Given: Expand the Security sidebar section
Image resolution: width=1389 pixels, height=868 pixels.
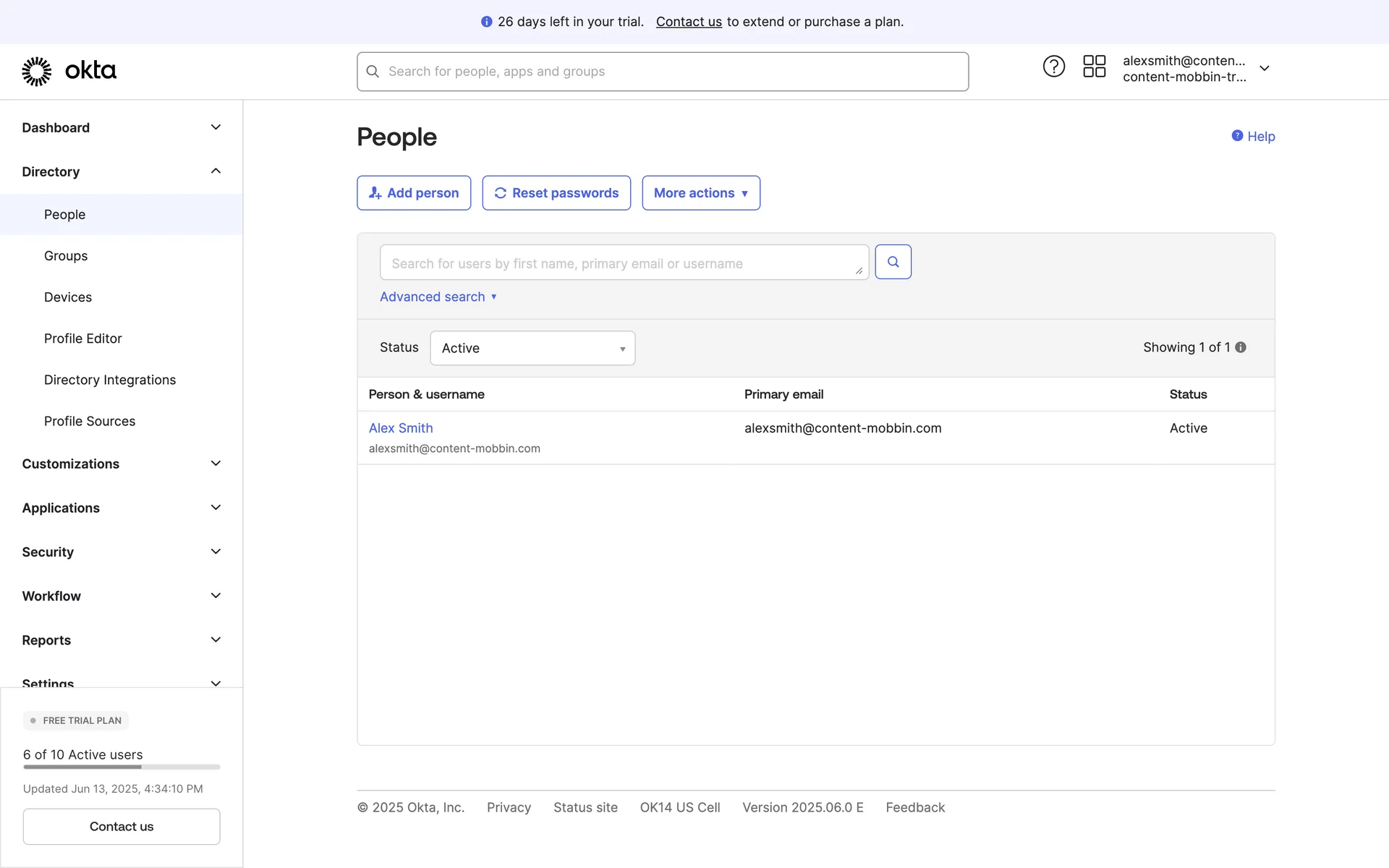Looking at the screenshot, I should 216,552.
